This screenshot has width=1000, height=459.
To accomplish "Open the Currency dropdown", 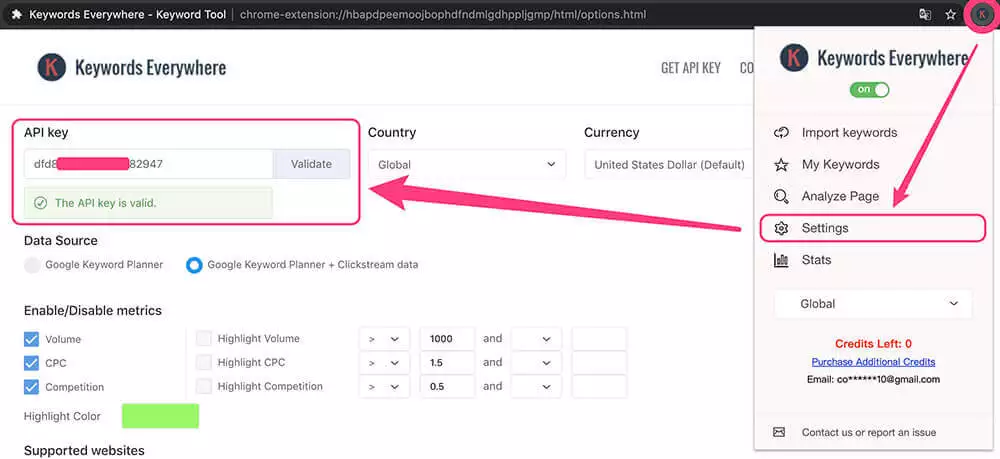I will tap(668, 164).
